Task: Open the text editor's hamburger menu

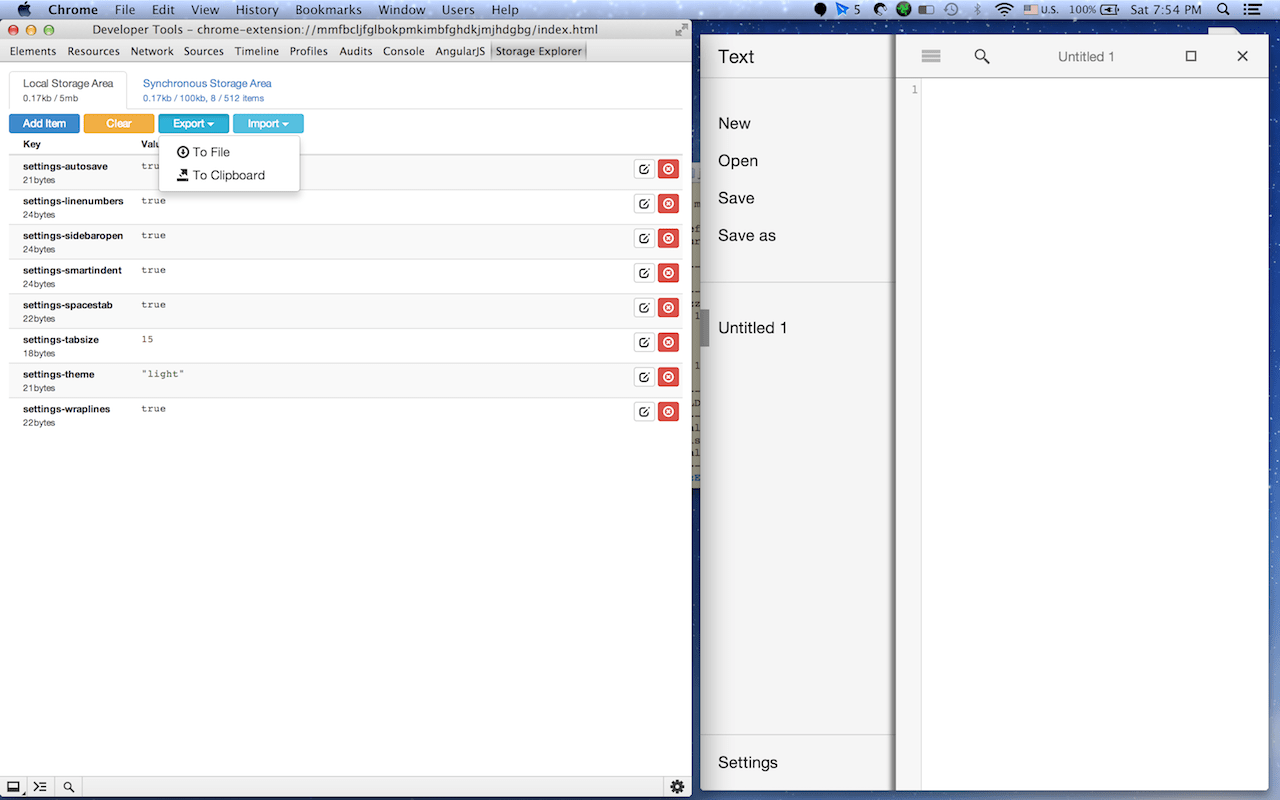Action: coord(931,56)
